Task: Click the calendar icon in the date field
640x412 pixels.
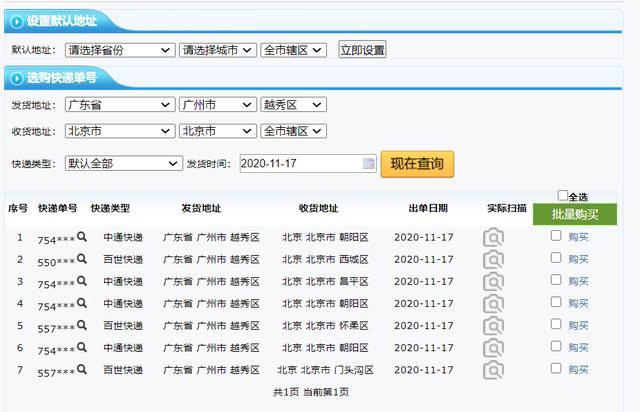Action: pyautogui.click(x=369, y=163)
